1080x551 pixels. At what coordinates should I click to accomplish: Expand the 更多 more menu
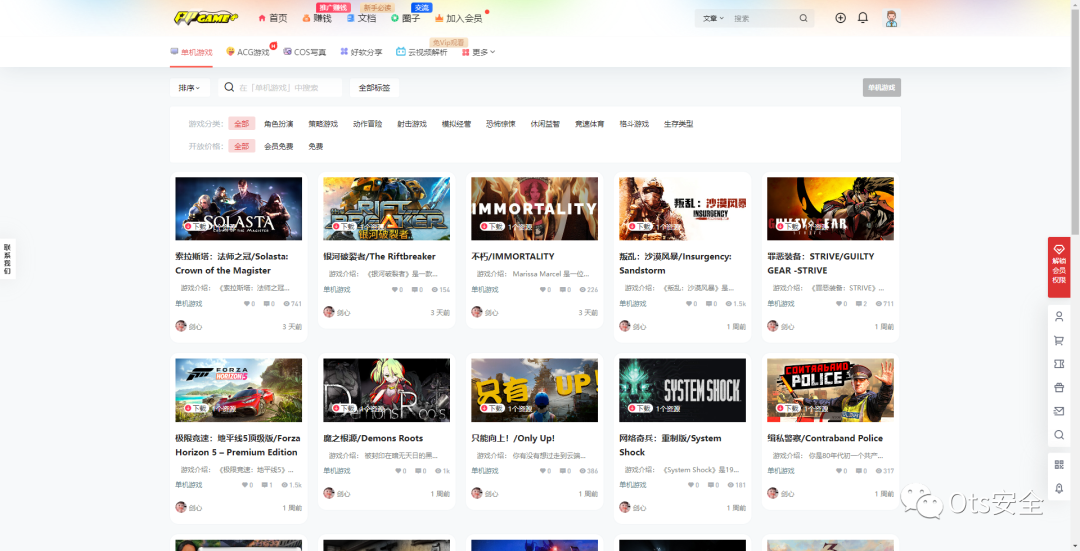478,52
